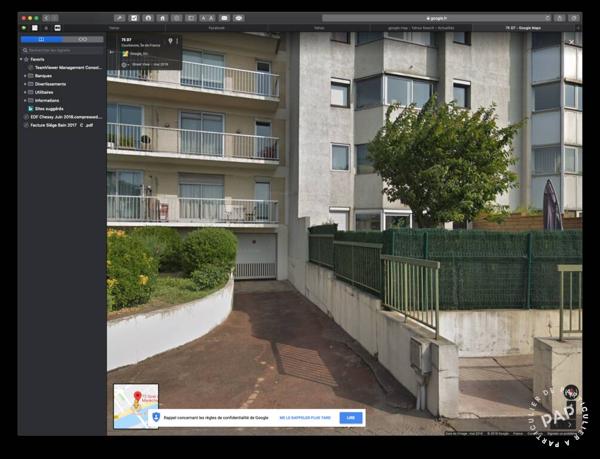The image size is (600, 459).
Task: Close Street View with the X icon
Action: 572,42
